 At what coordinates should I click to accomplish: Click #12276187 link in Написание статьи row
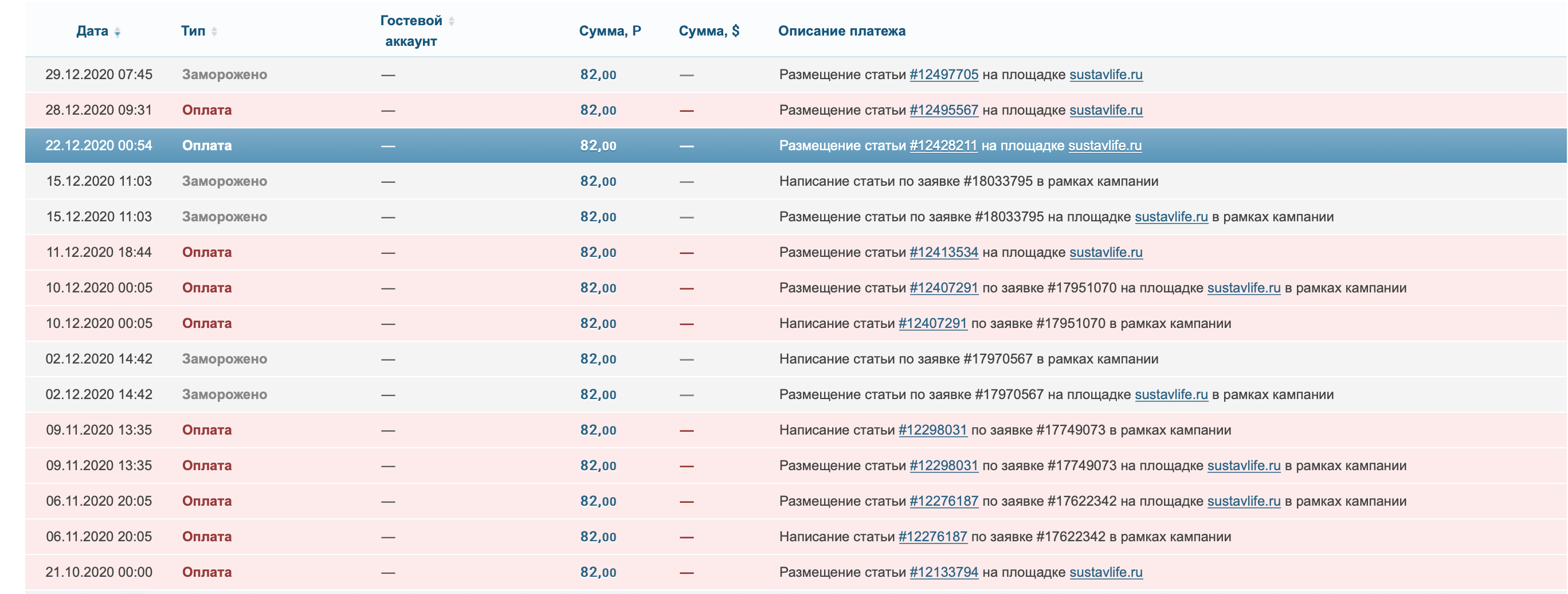932,537
